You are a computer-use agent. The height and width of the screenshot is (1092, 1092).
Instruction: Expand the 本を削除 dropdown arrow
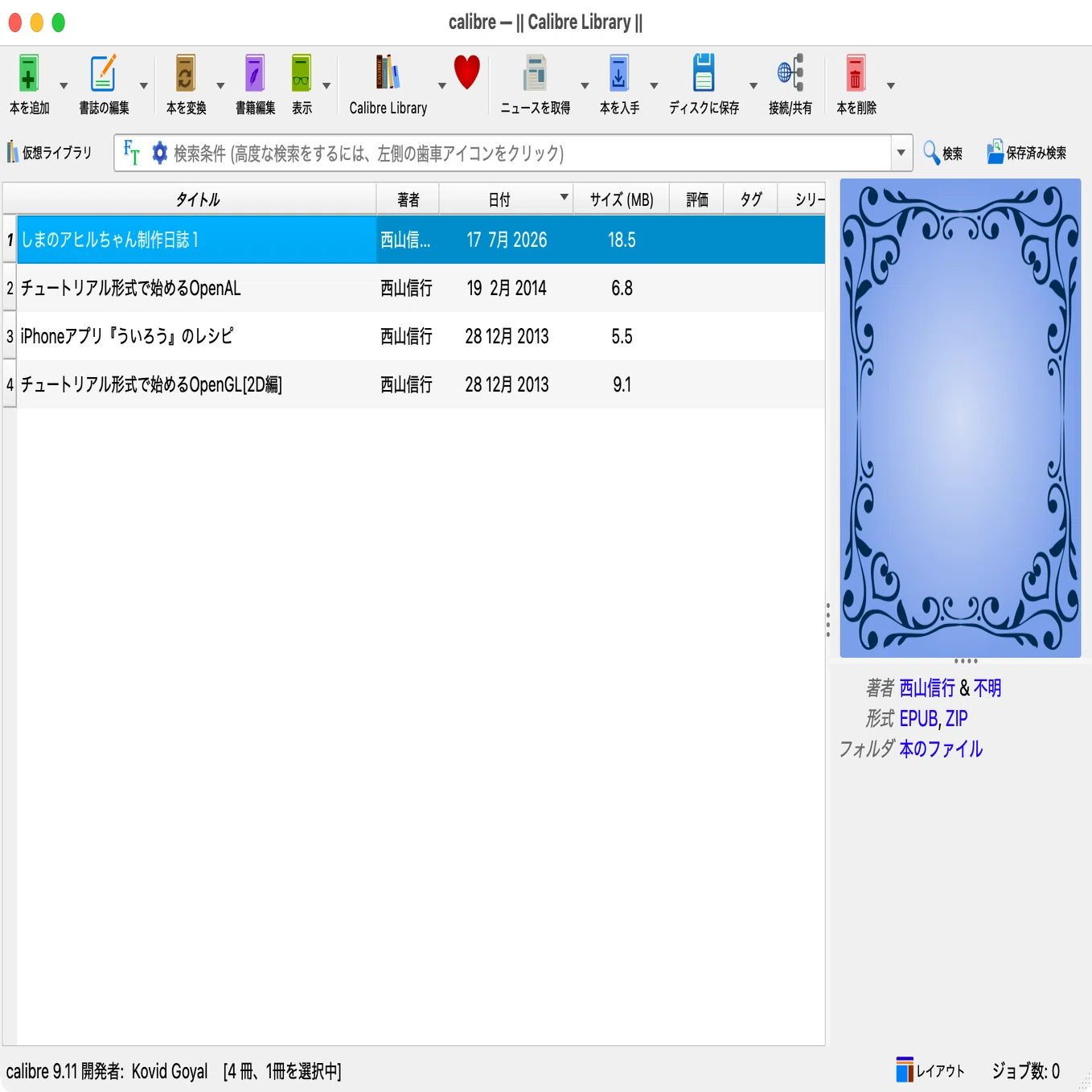tap(890, 85)
